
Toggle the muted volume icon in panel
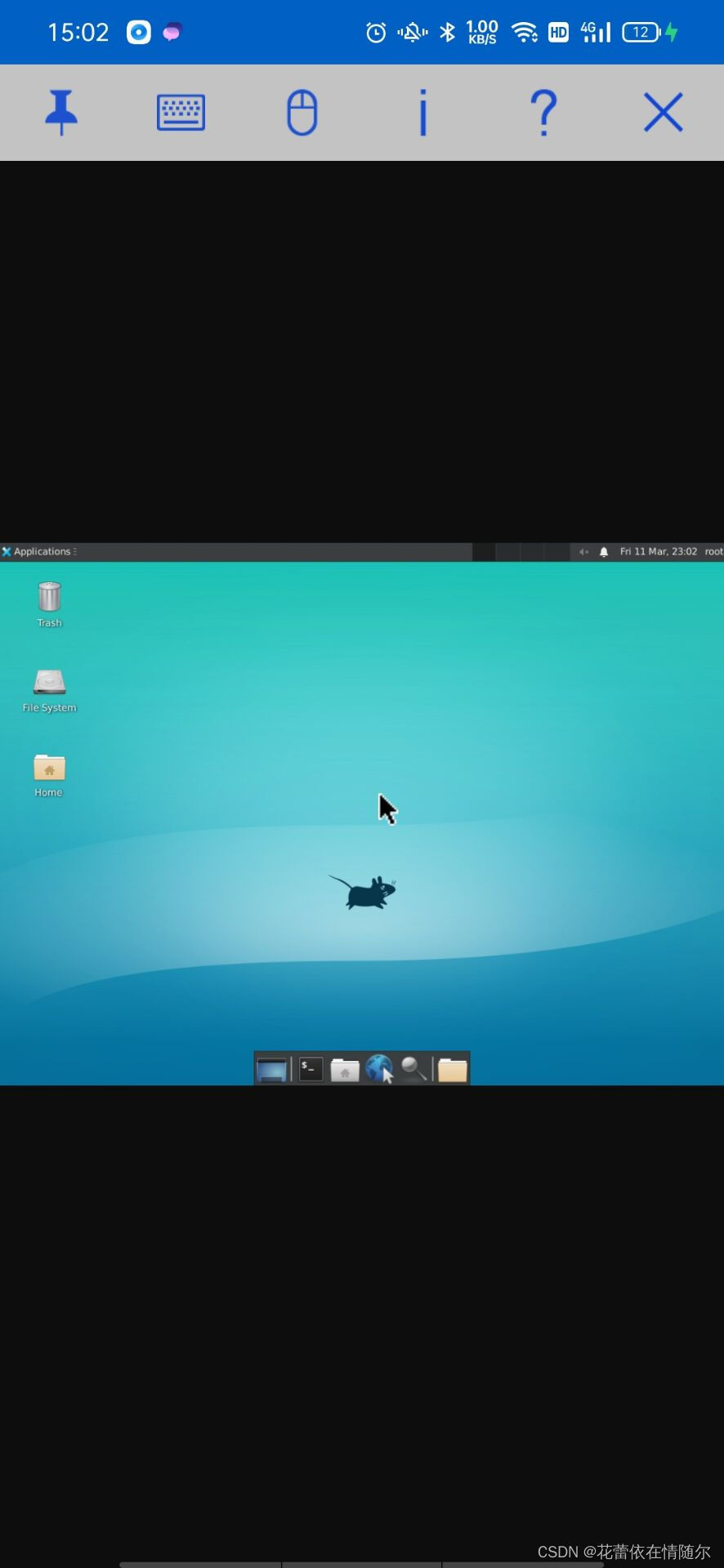click(x=583, y=552)
